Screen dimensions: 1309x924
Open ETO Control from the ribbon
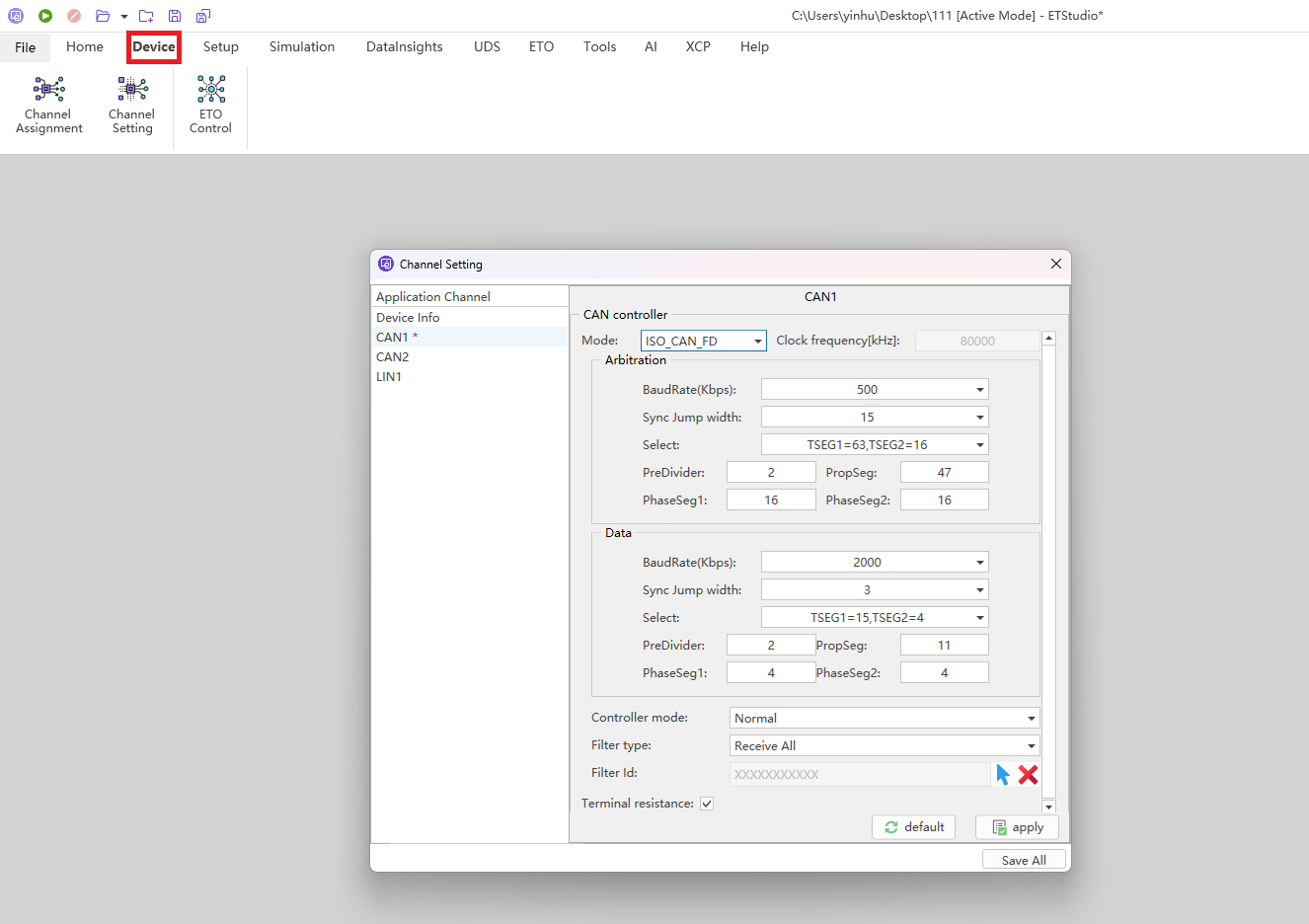point(210,105)
